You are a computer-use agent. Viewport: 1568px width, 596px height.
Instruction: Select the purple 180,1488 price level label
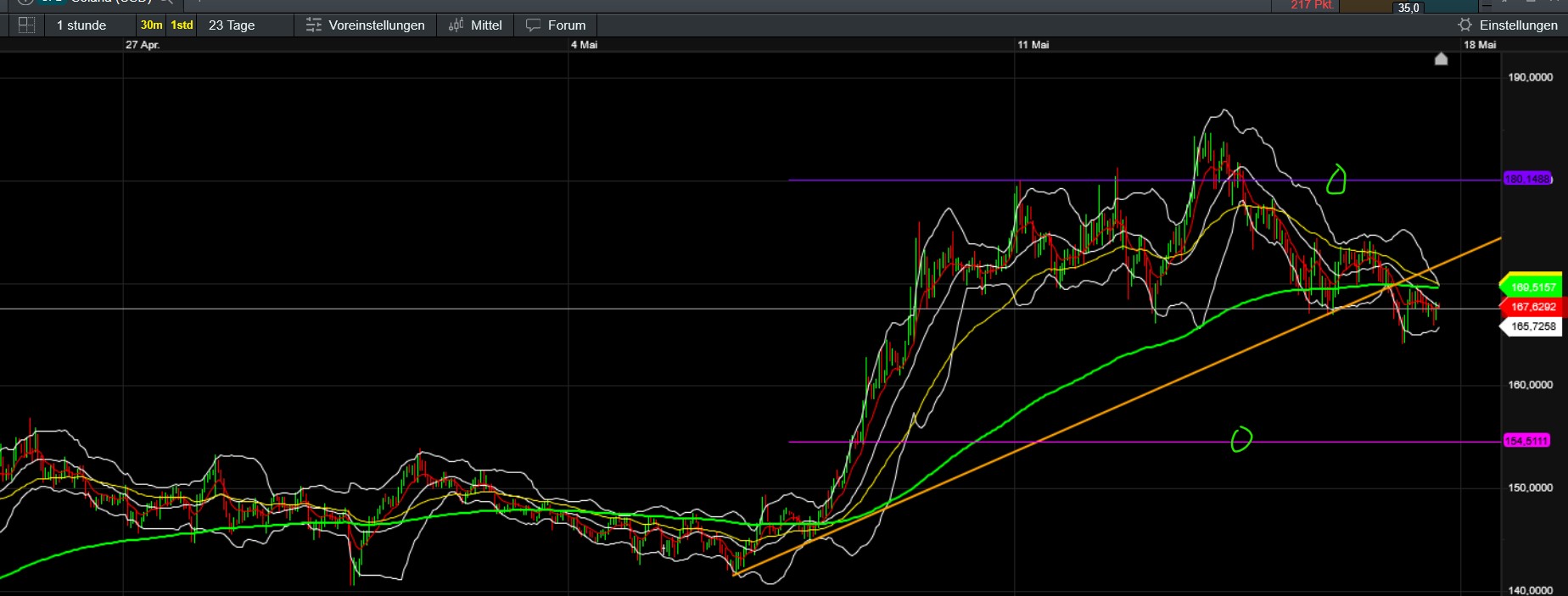pos(1526,179)
